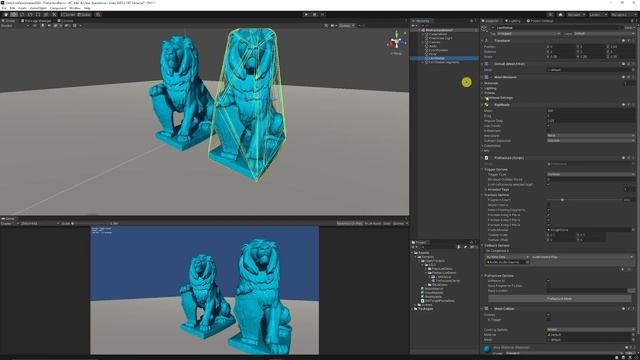Toggle the Use Gravity checkbox
The width and height of the screenshot is (640, 360).
click(549, 126)
